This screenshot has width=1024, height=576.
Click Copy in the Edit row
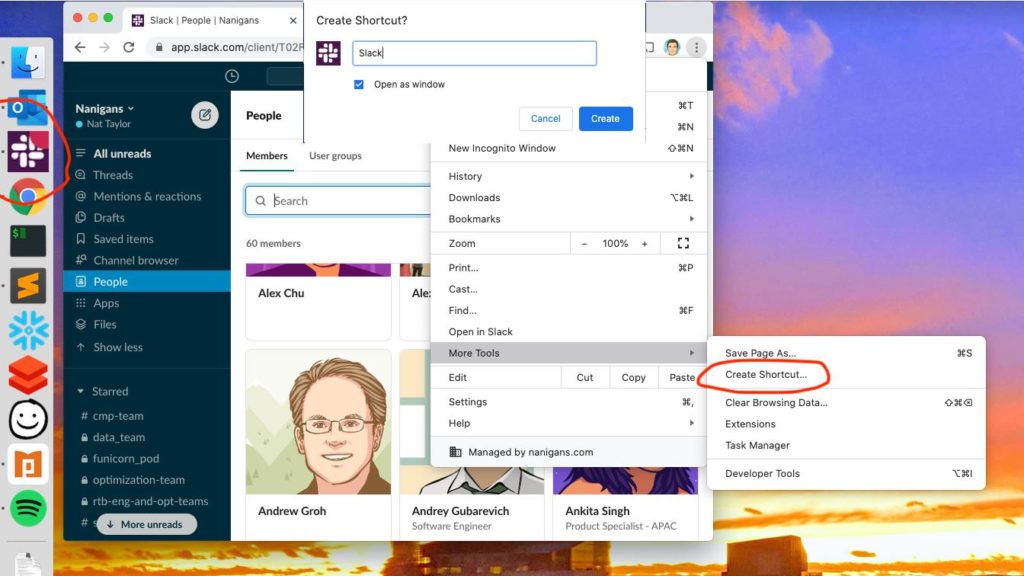tap(633, 377)
